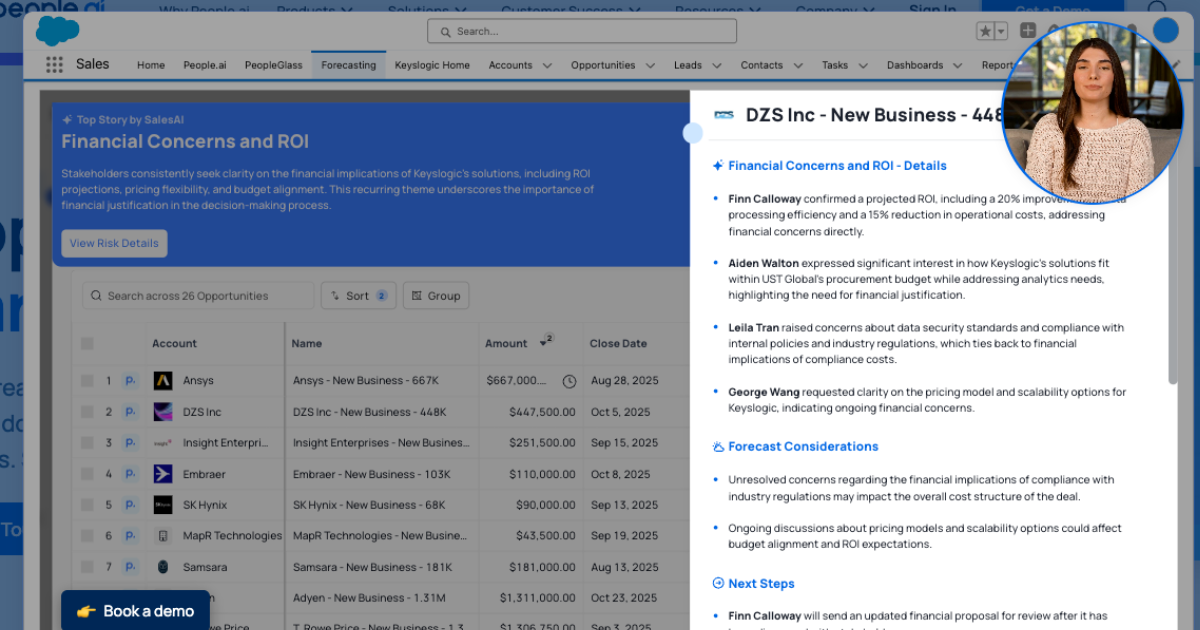Switch to the PeopleGlass tab
The image size is (1200, 630).
coord(273,65)
